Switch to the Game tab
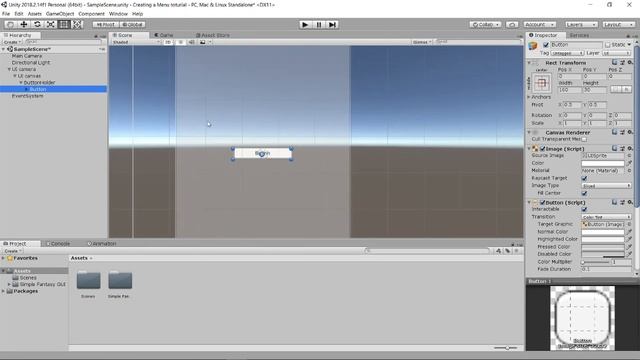 pos(164,35)
